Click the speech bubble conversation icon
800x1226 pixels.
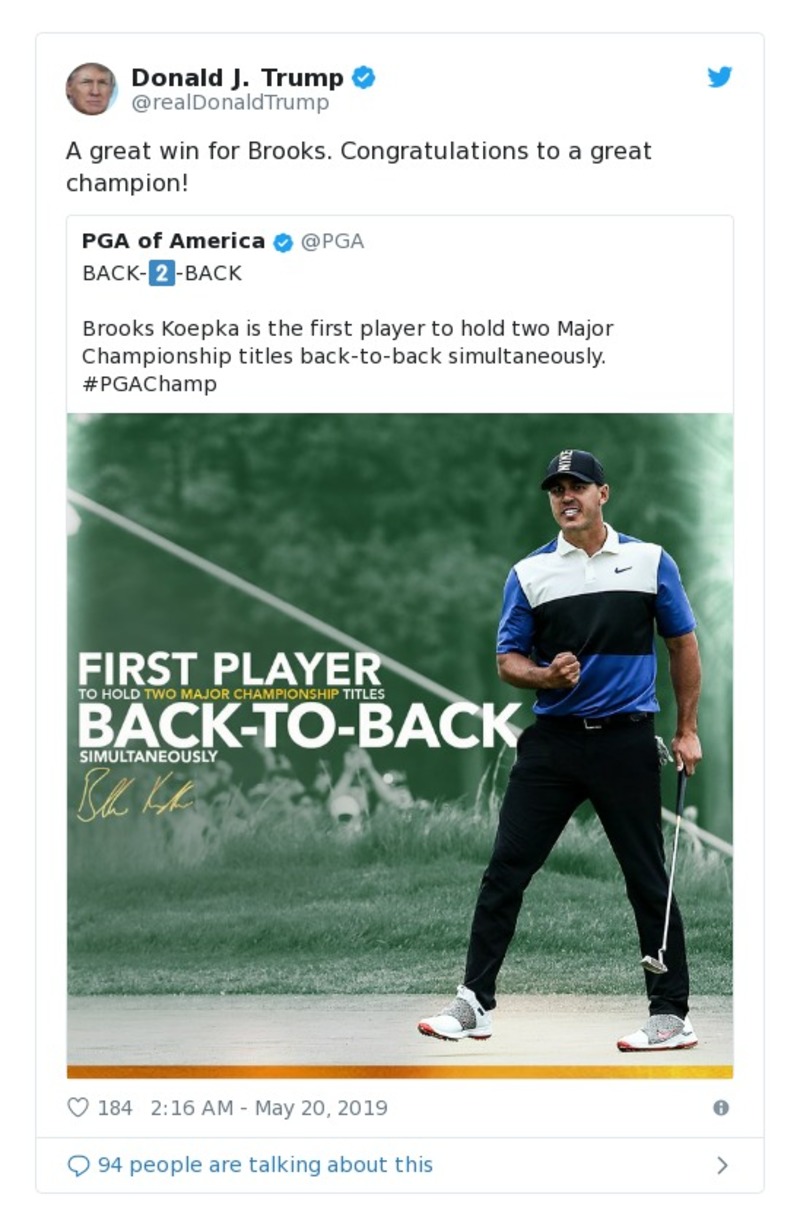[x=78, y=1165]
